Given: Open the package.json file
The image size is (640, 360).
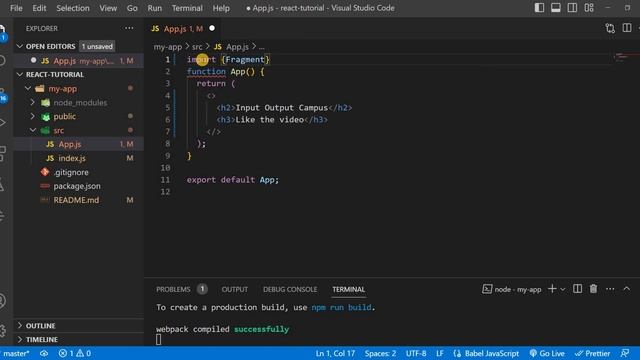Looking at the screenshot, I should pyautogui.click(x=78, y=186).
